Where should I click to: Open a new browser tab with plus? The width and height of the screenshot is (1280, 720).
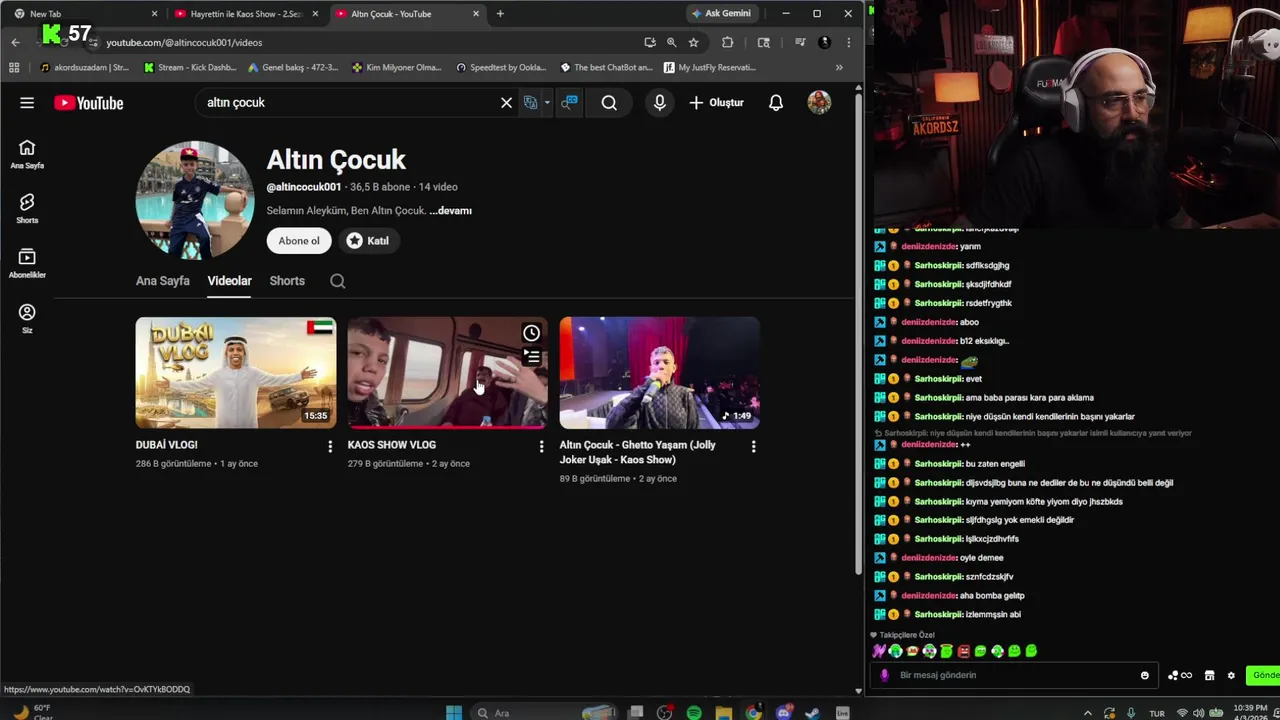(x=500, y=14)
